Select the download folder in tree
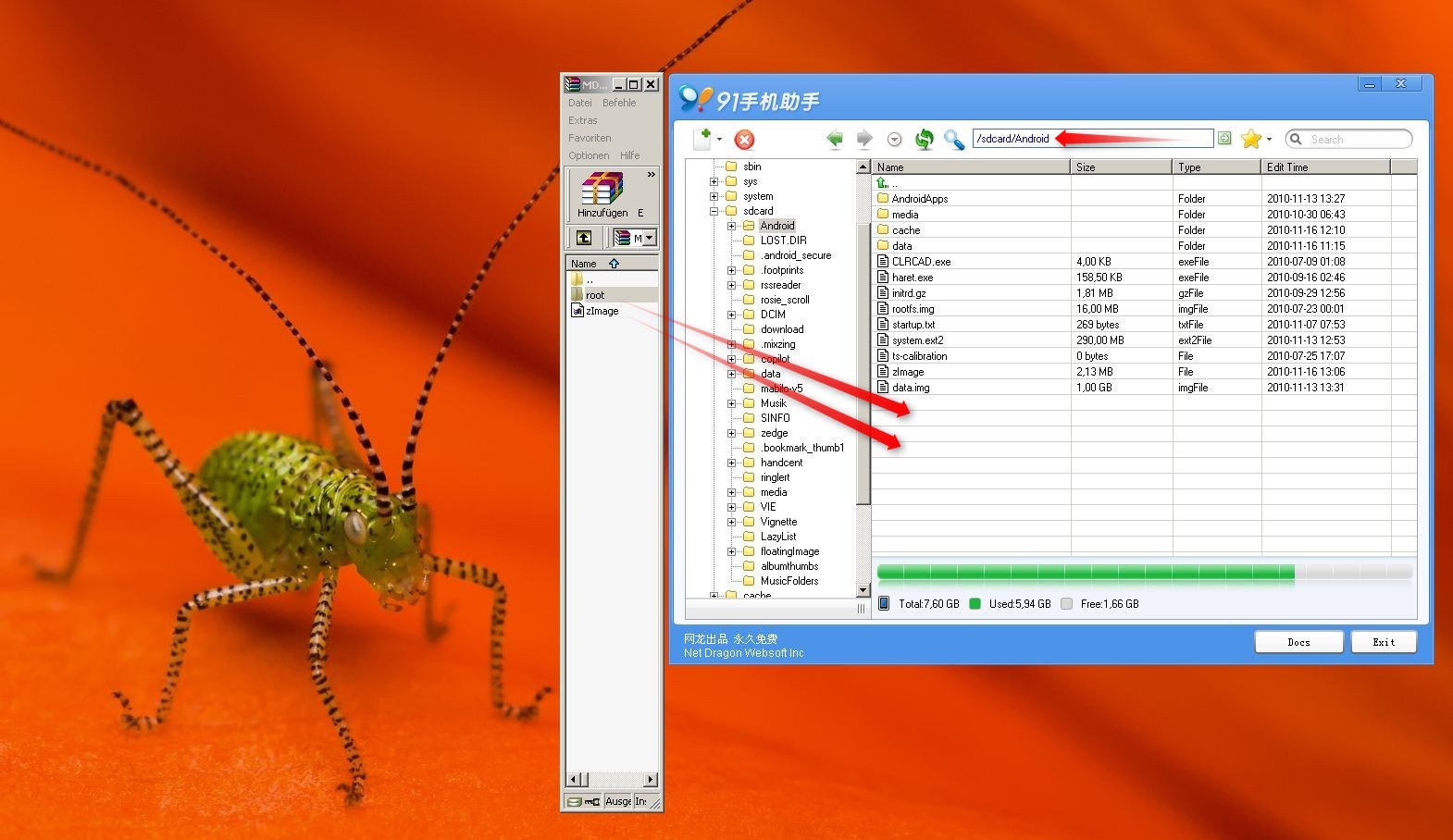Viewport: 1453px width, 840px height. pyautogui.click(x=782, y=329)
